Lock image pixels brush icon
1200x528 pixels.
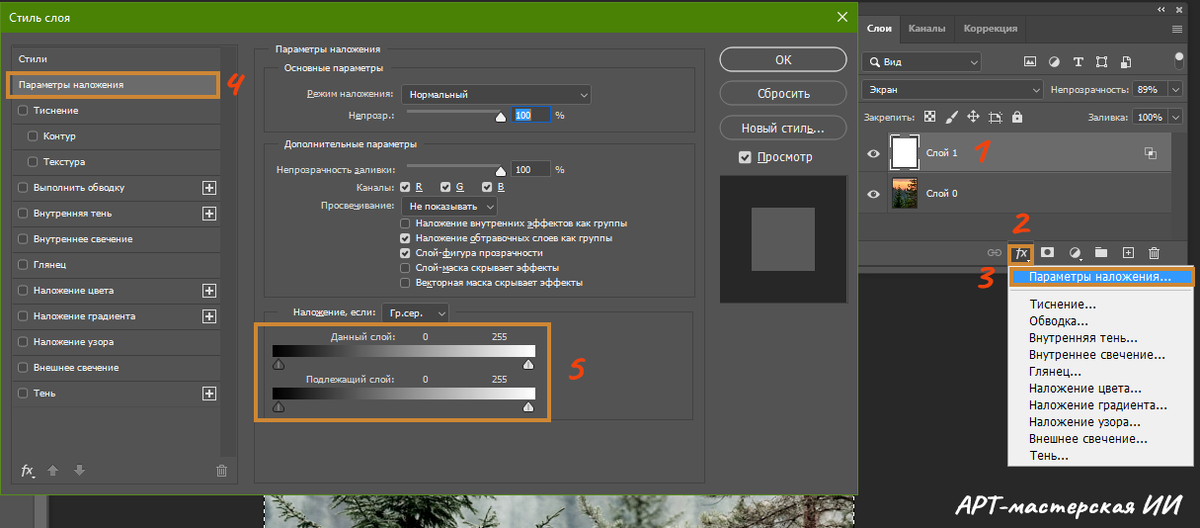tap(952, 117)
